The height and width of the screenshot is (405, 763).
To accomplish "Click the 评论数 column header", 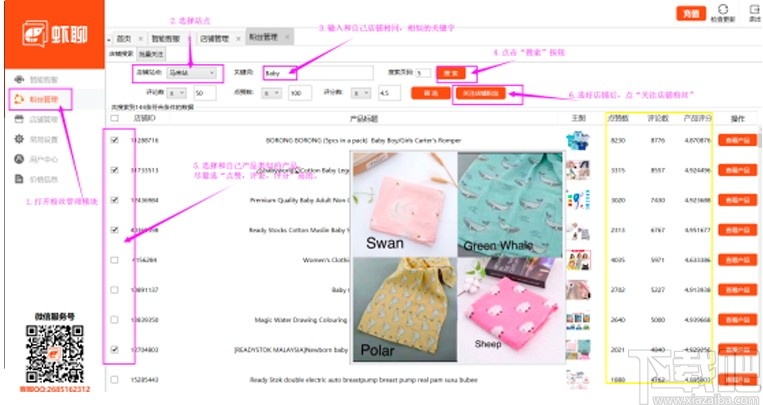I will click(x=658, y=118).
